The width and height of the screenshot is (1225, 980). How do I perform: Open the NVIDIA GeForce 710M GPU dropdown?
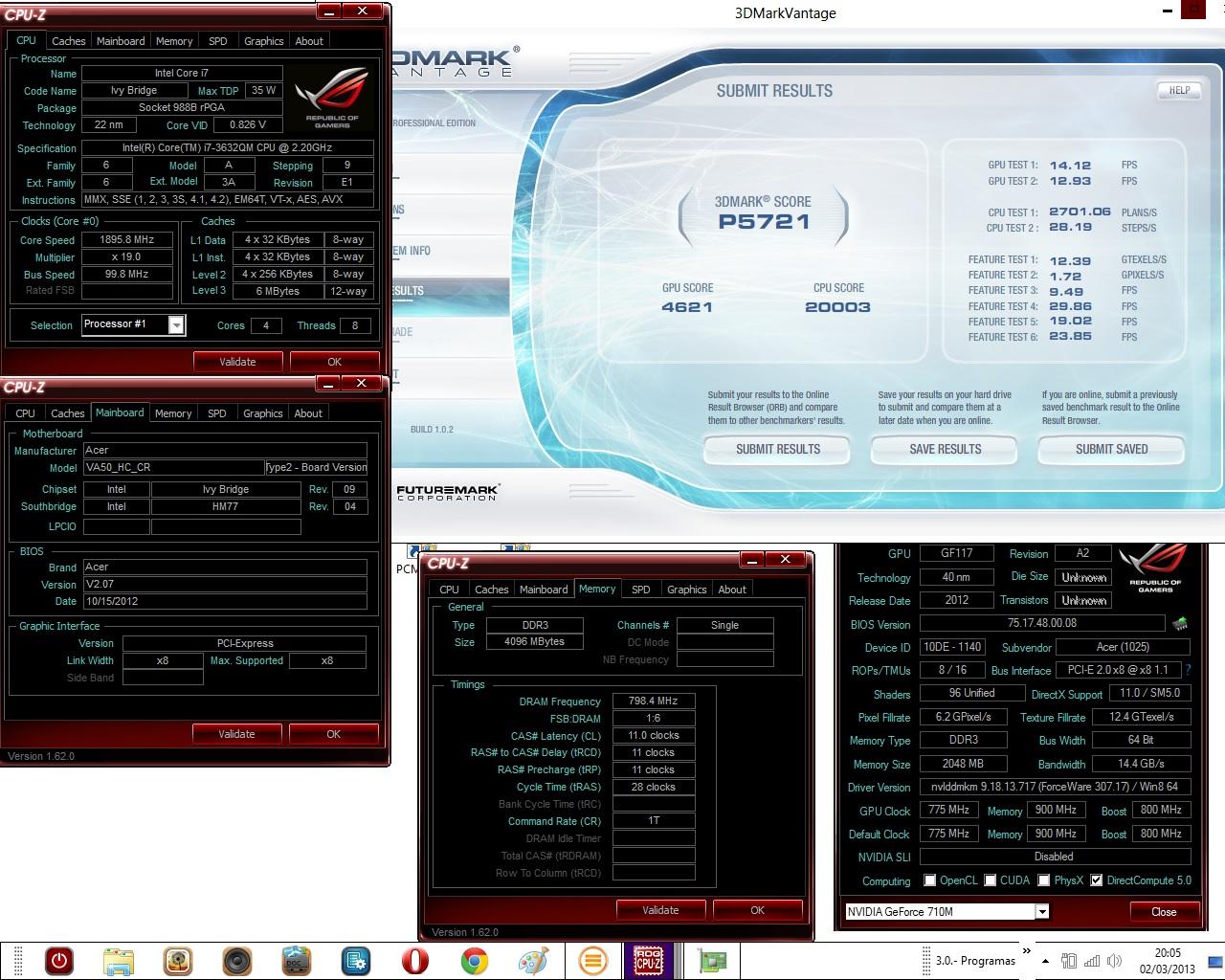coord(1042,912)
